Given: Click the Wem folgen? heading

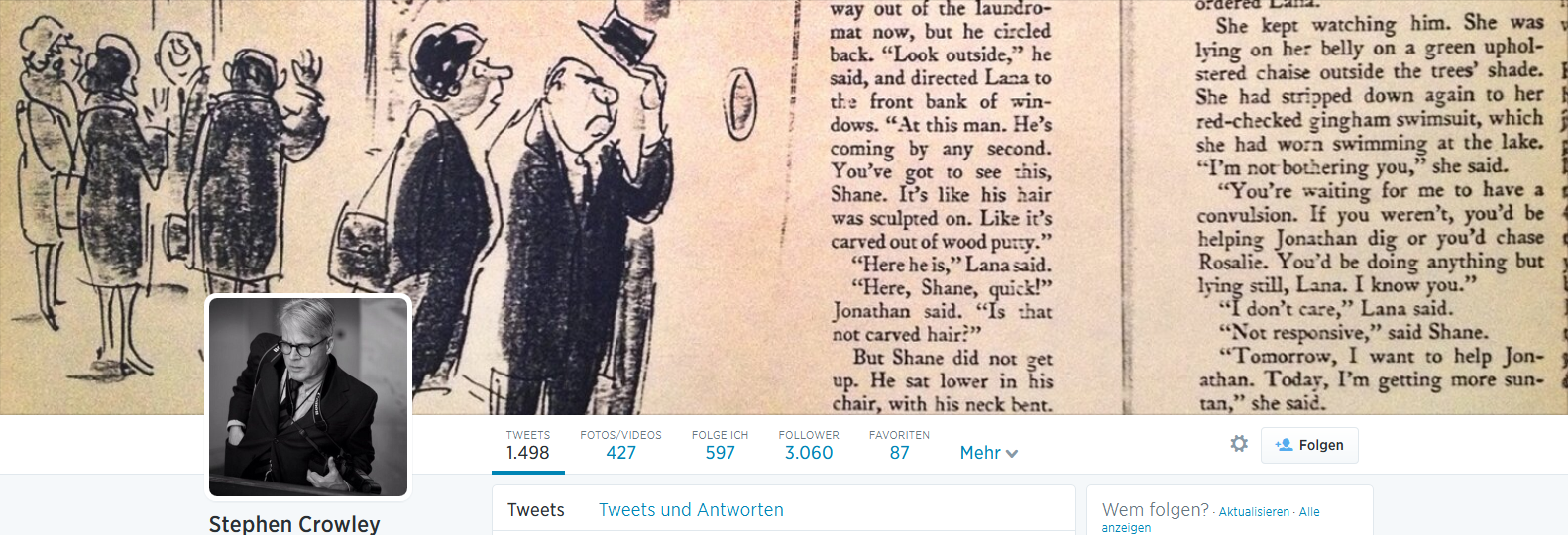Looking at the screenshot, I should (1156, 510).
